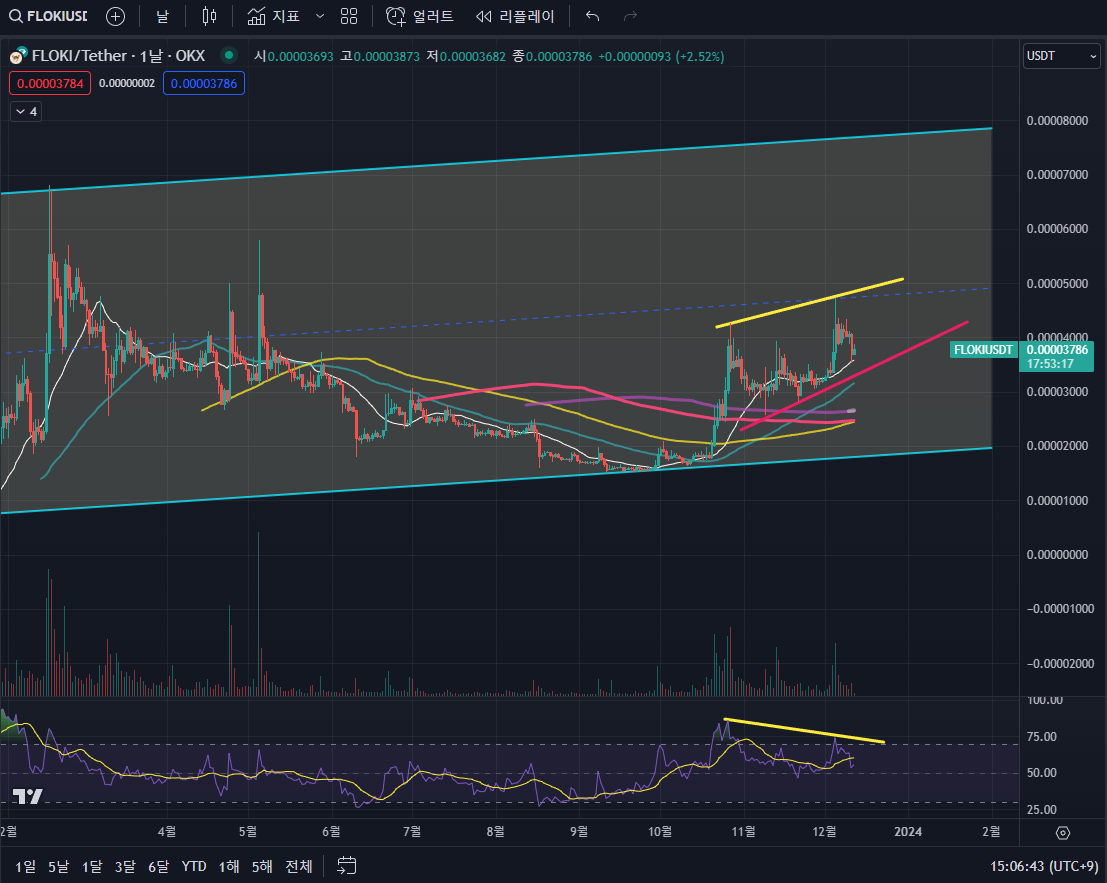
Task: Expand indicator favorites dropdown arrow beside 지표
Action: (x=319, y=16)
